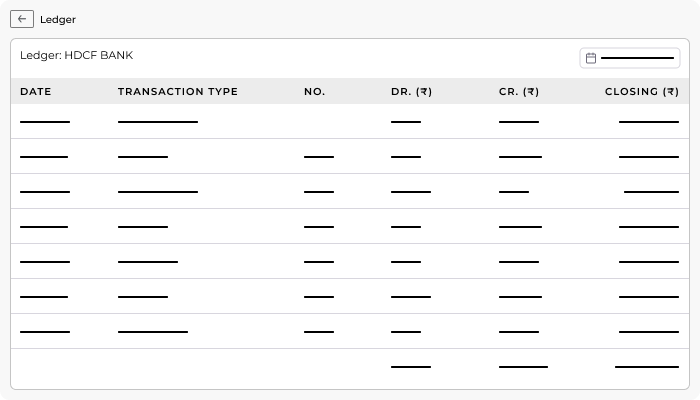
Task: Click the CLOSING (₹) column header
Action: [x=642, y=92]
